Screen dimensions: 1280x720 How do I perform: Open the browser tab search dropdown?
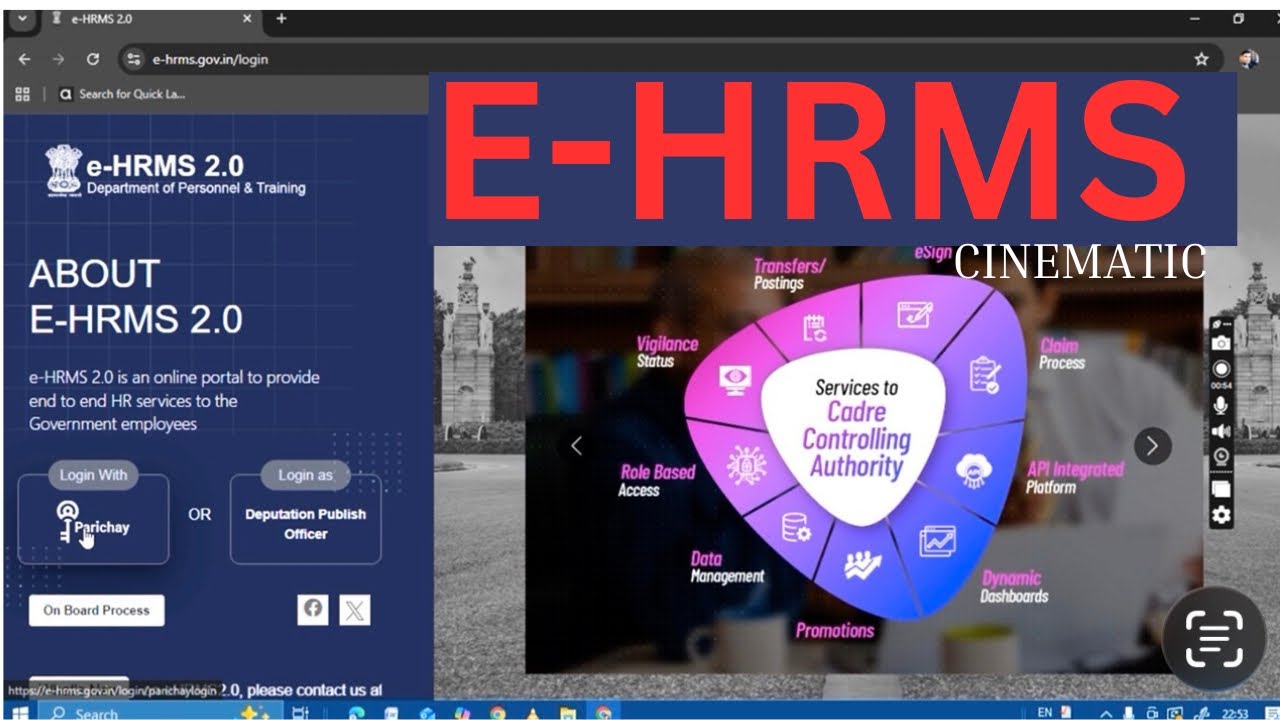22,19
